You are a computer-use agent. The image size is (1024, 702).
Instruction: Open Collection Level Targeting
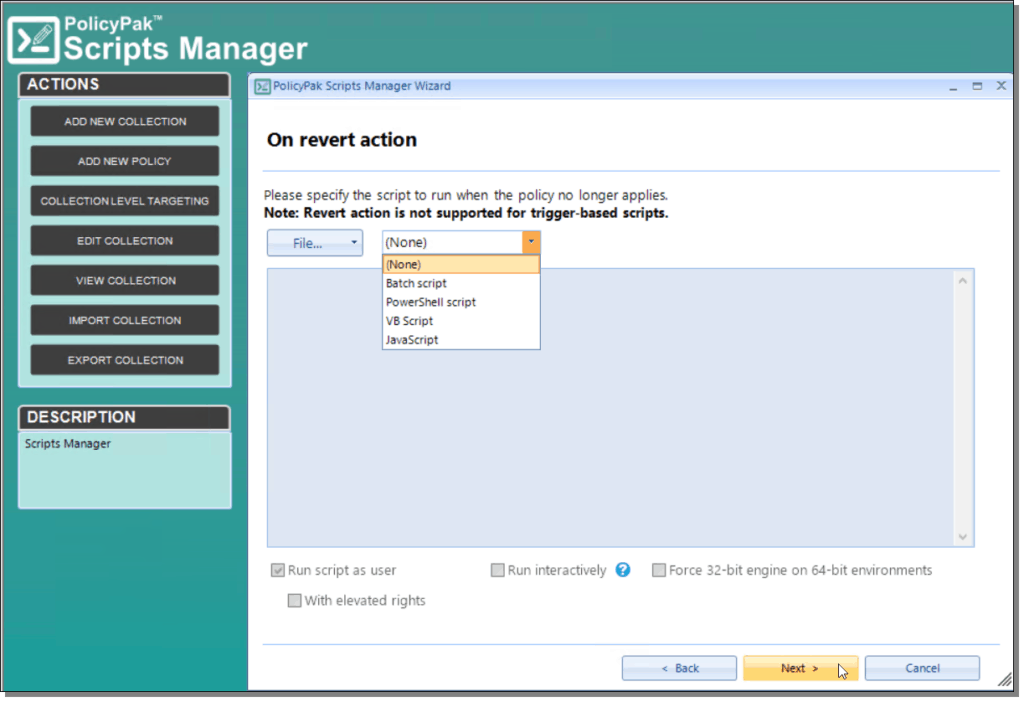tap(124, 200)
